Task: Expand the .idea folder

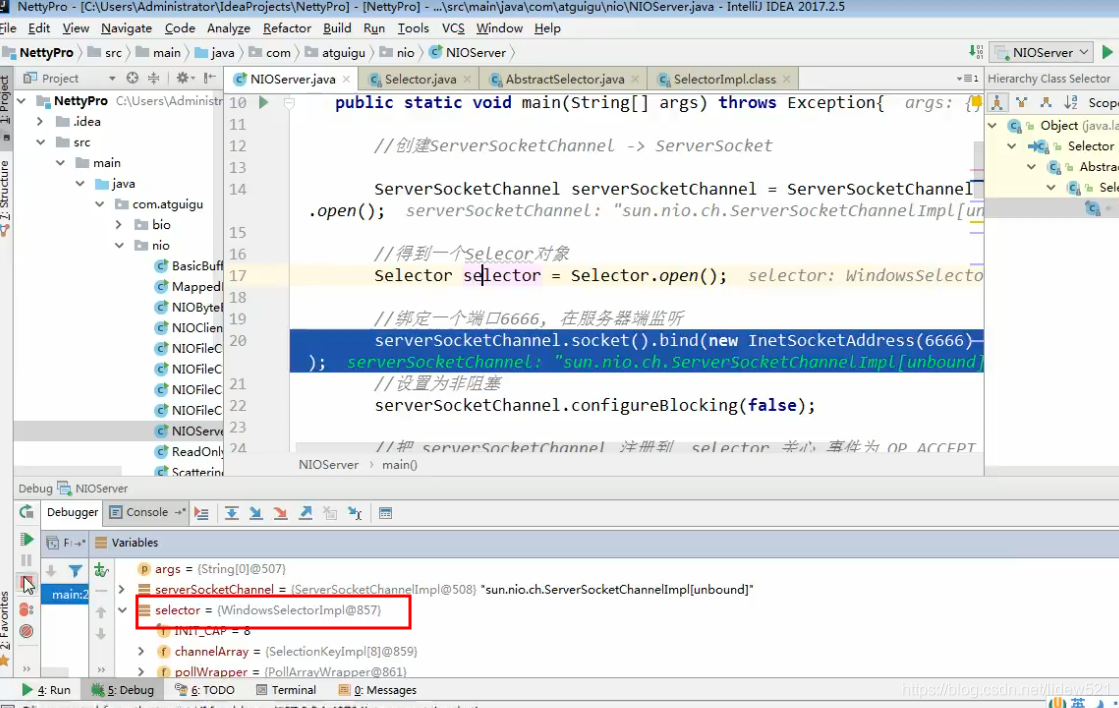Action: pyautogui.click(x=40, y=122)
